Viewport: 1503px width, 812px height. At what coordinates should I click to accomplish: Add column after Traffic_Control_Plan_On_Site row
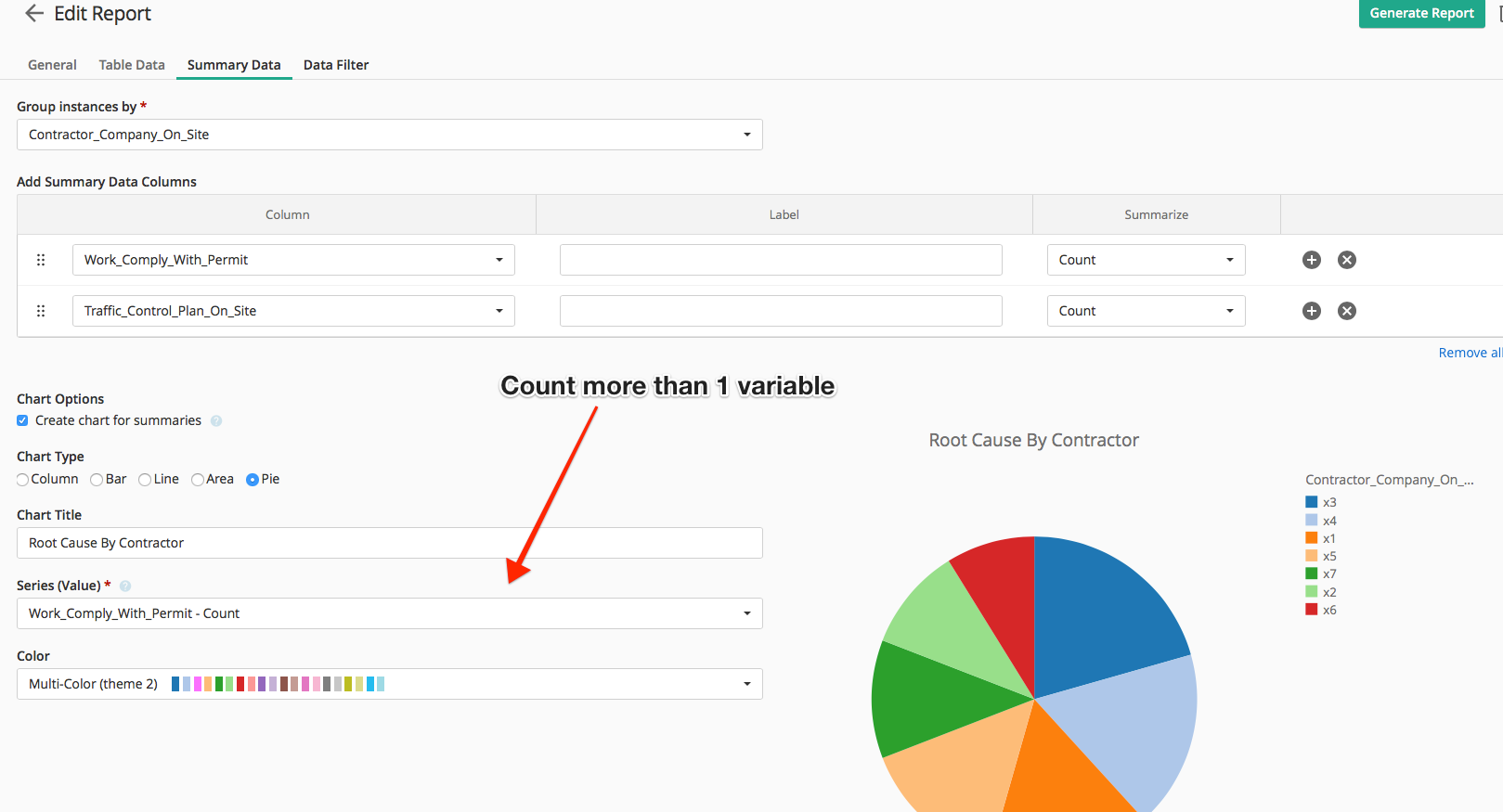coord(1311,311)
